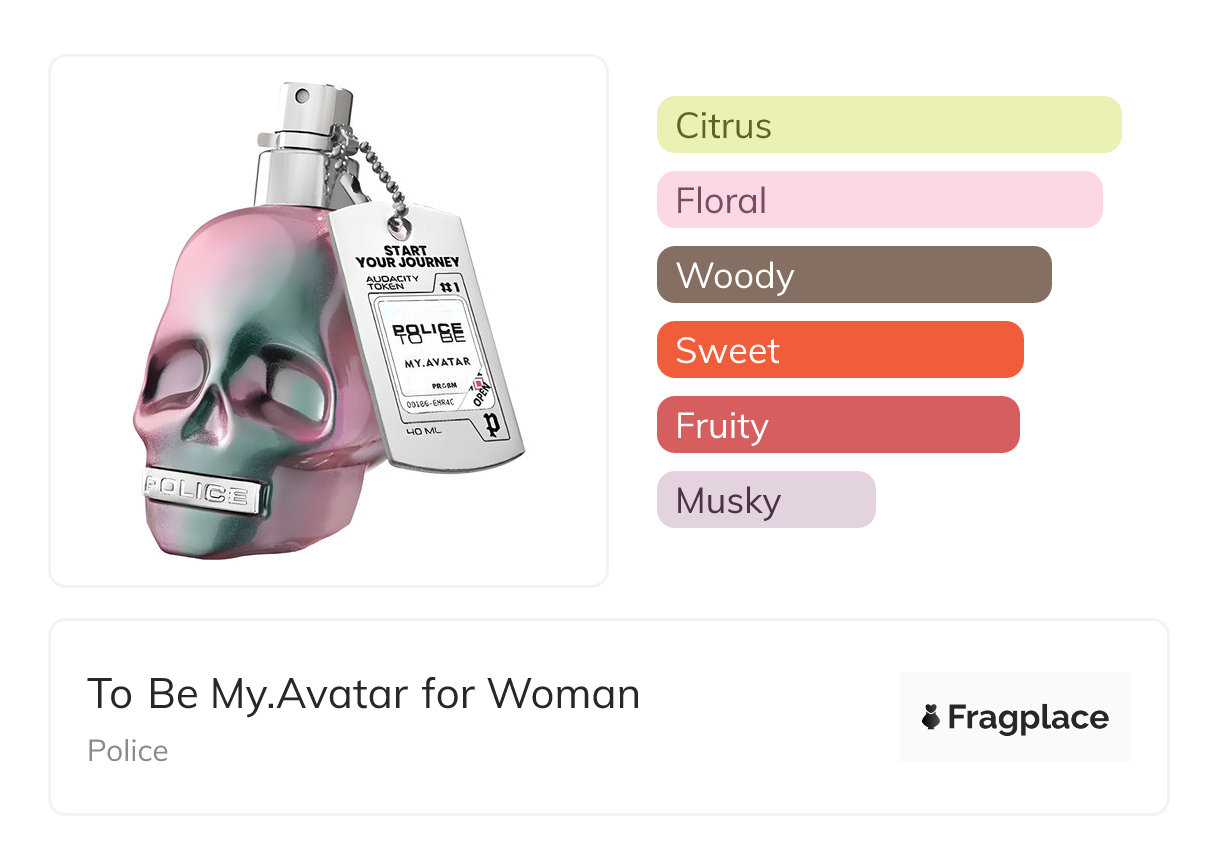Click the 40 ML text on the tag

click(427, 431)
